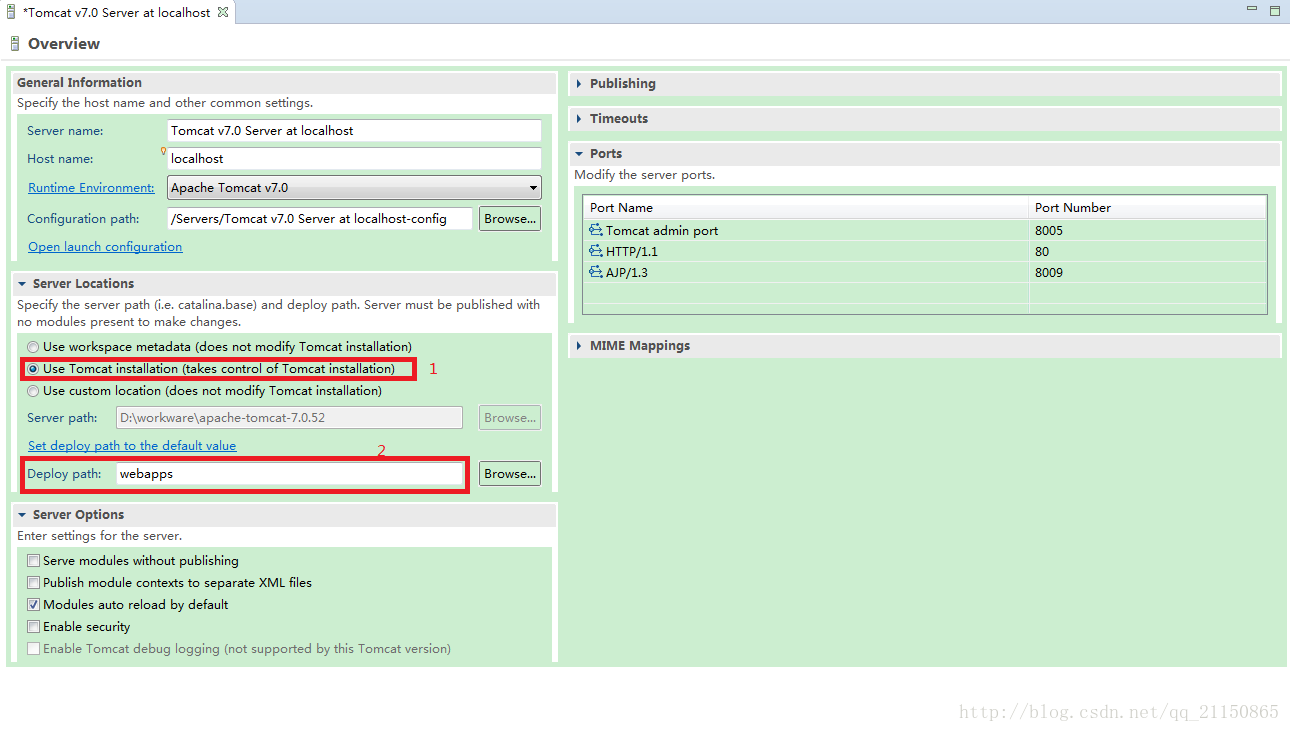Select Use workspace metadata option

pos(34,347)
